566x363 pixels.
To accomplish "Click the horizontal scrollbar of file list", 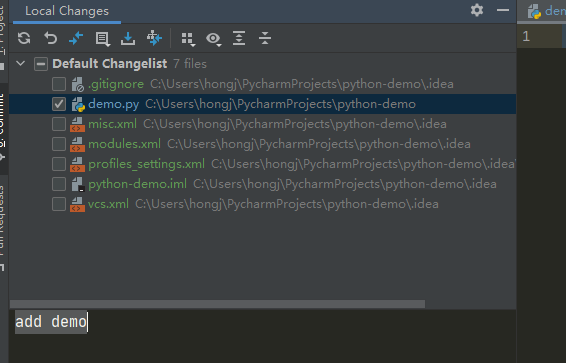I will (x=217, y=304).
